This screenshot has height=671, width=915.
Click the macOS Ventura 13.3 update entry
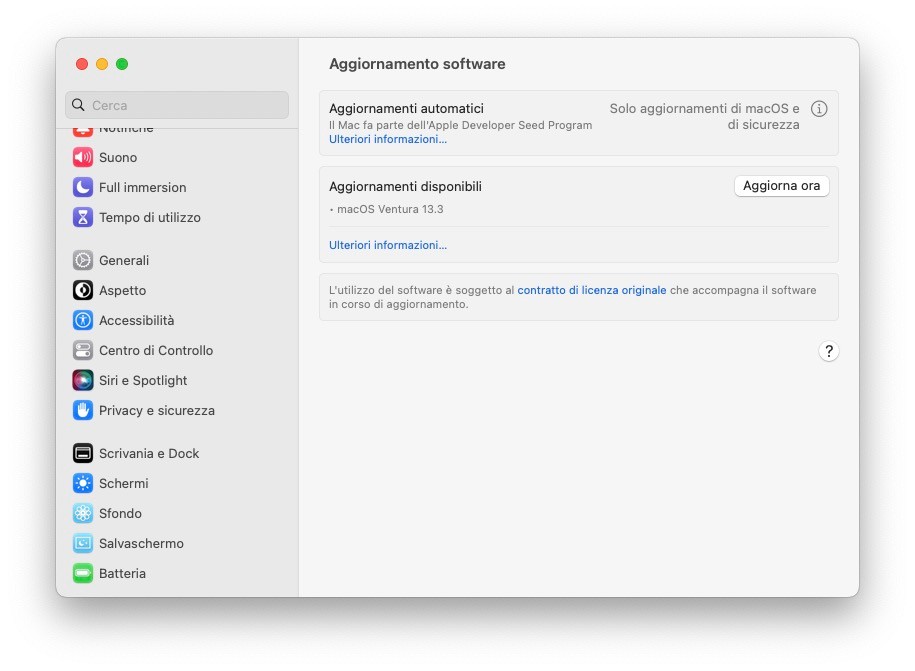(x=390, y=209)
